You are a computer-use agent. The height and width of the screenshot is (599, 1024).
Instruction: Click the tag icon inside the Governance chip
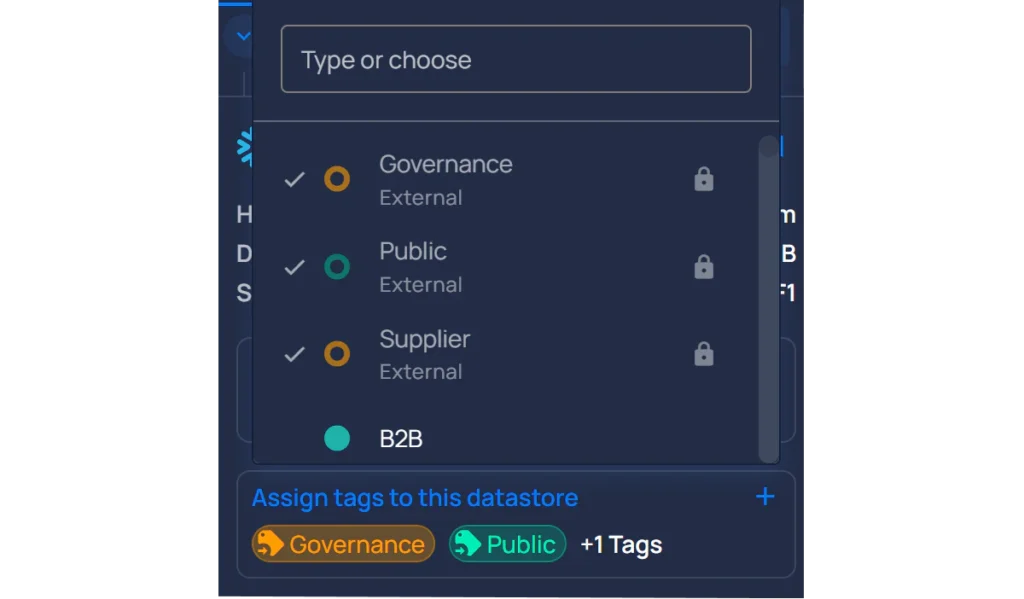[269, 543]
